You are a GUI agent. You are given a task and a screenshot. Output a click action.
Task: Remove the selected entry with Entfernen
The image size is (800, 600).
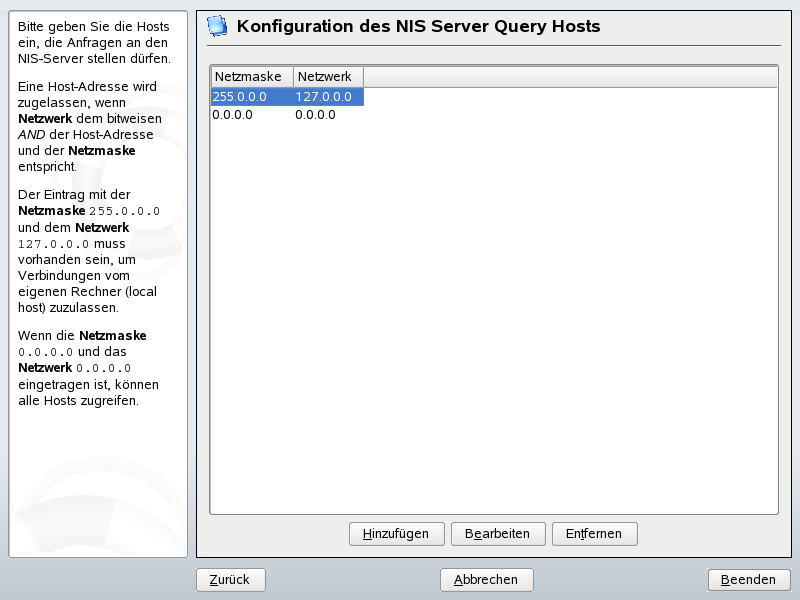(x=594, y=534)
